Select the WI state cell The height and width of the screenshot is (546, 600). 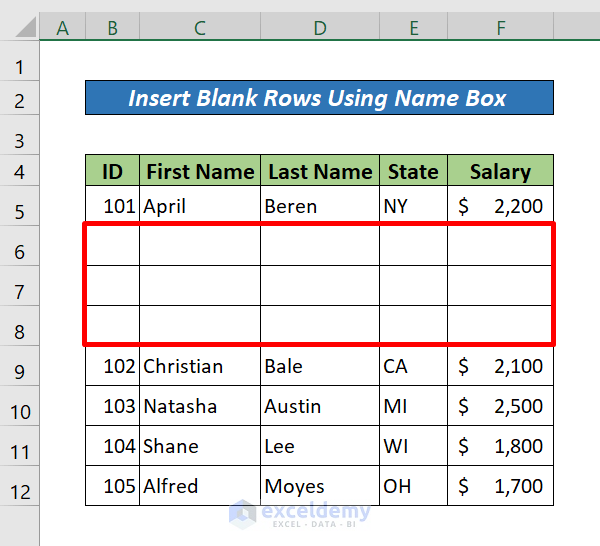point(414,446)
